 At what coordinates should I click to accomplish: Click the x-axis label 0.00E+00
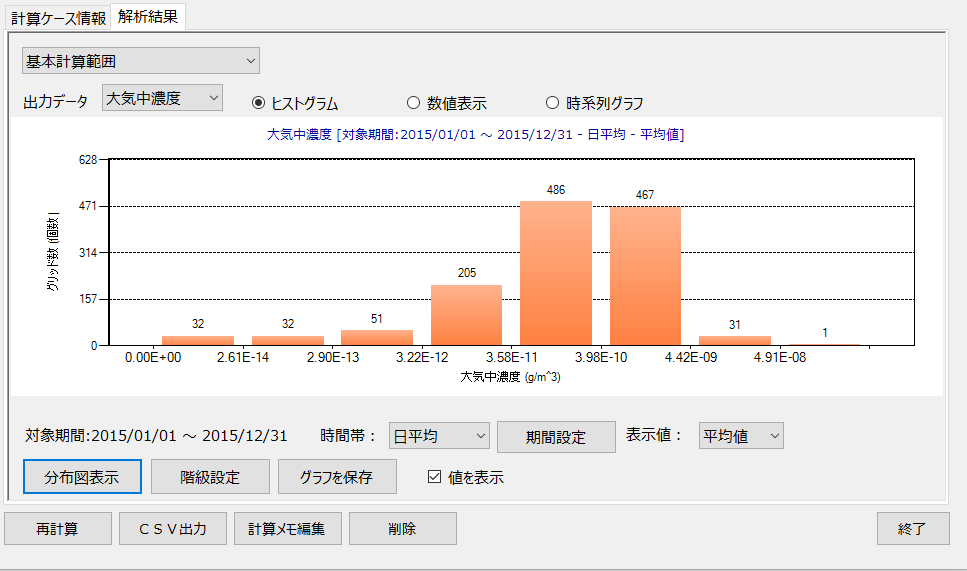pos(153,358)
